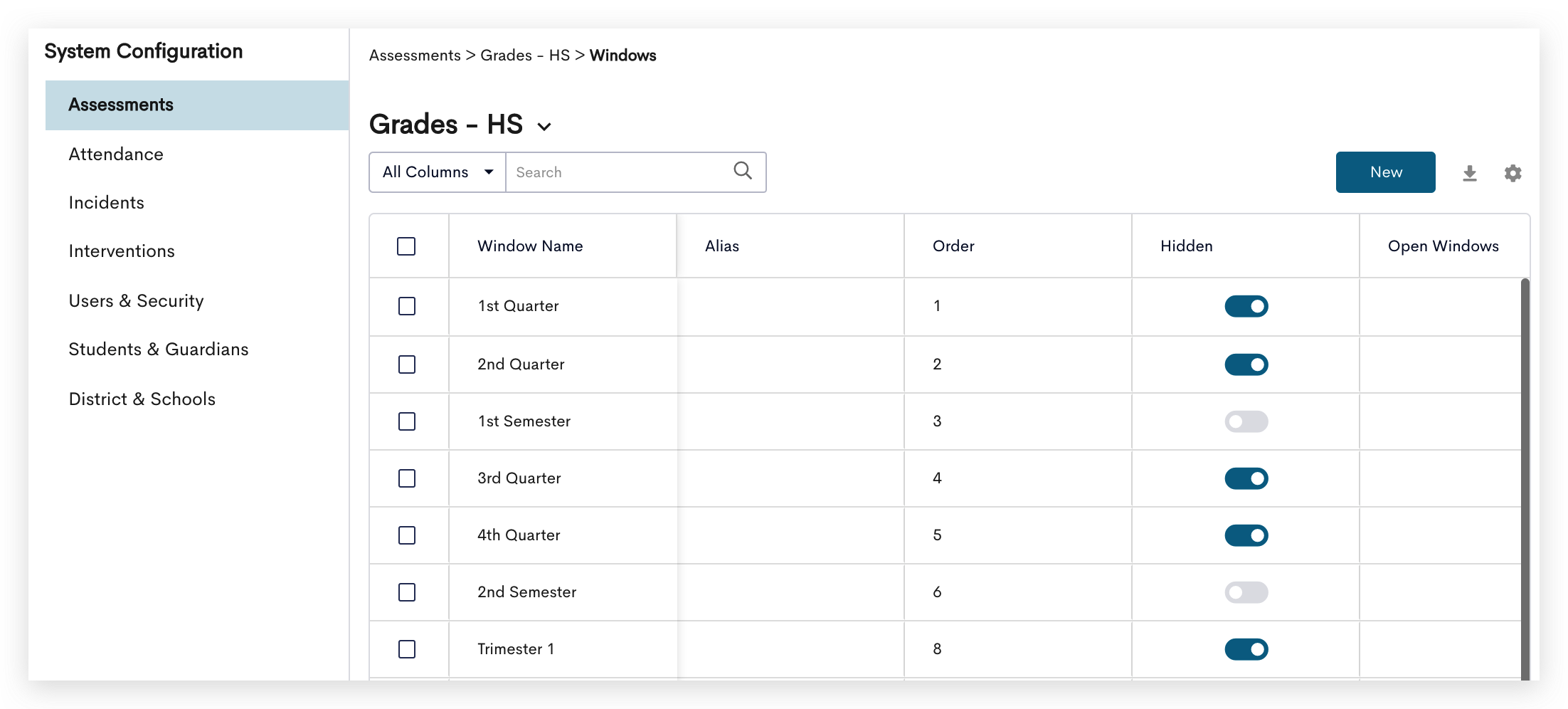Check the Trimester 1 row checkbox
The height and width of the screenshot is (709, 1568).
coord(407,649)
